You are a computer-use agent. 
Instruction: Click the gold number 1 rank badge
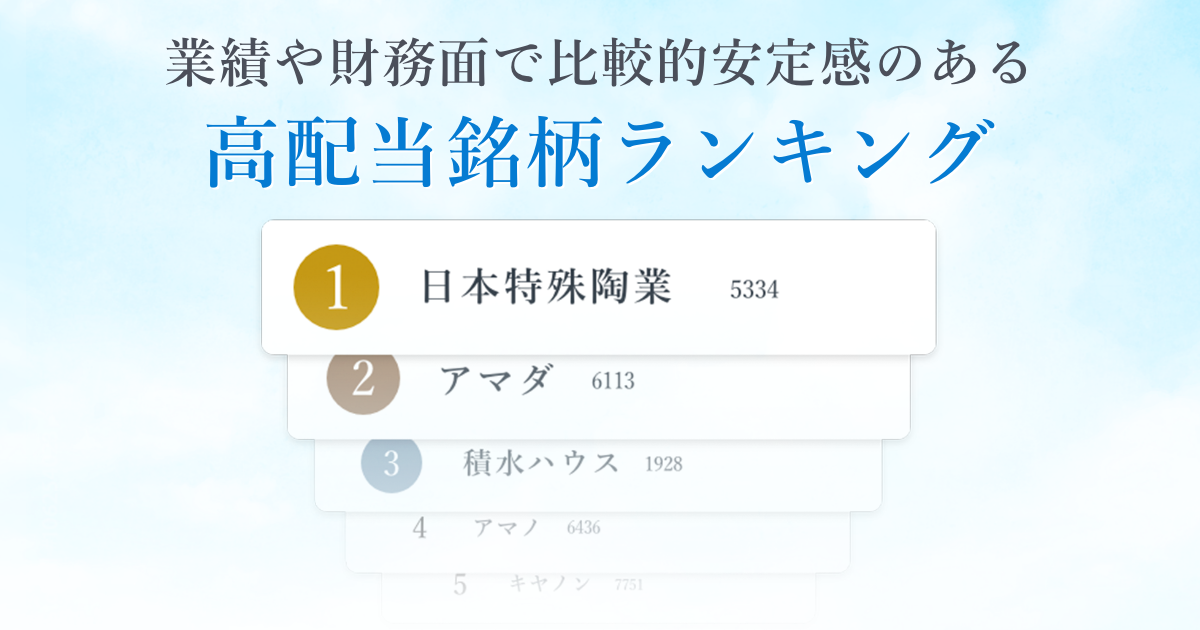[x=336, y=287]
